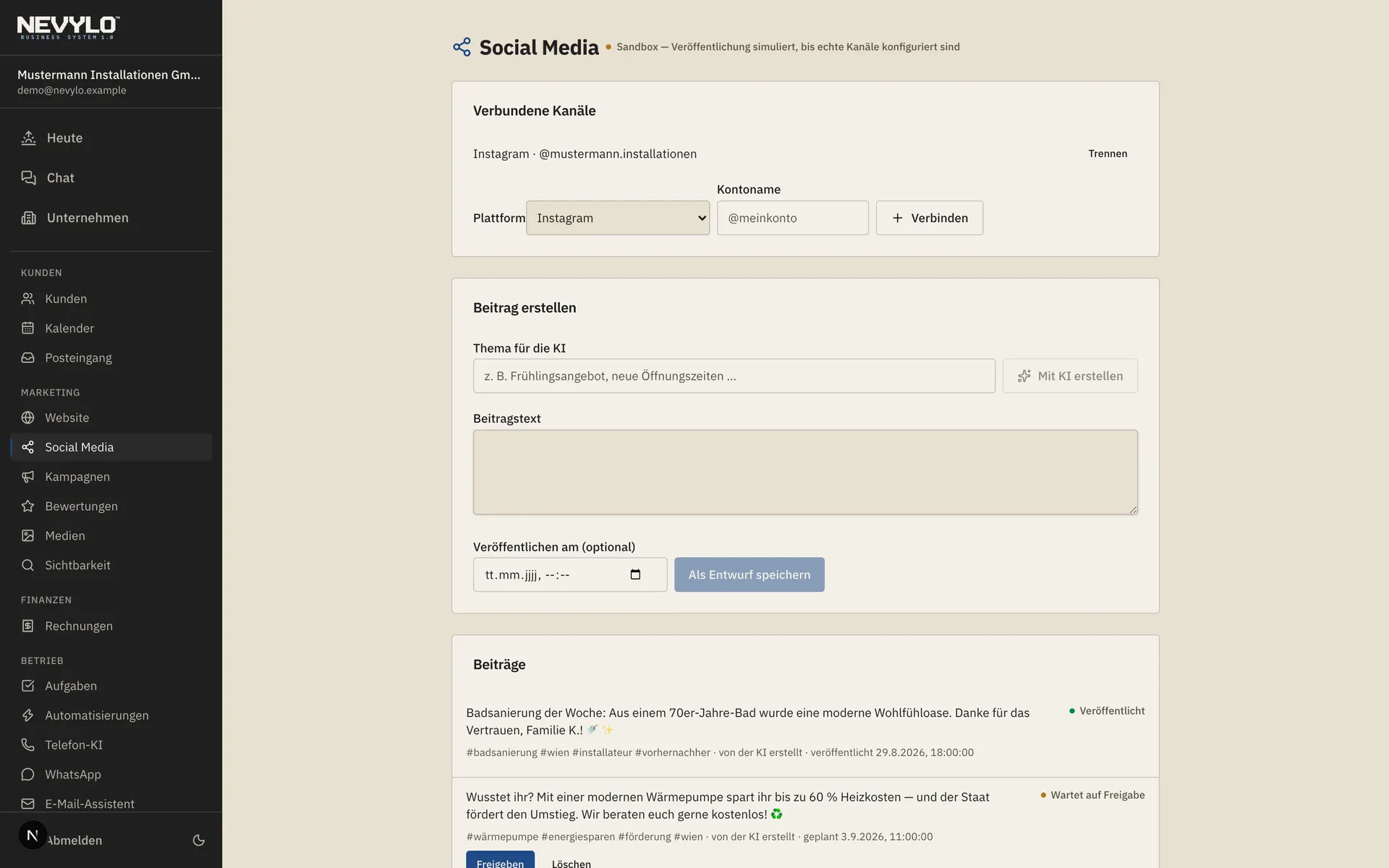The width and height of the screenshot is (1389, 868).
Task: Open Kunden in the sidebar
Action: (111, 299)
